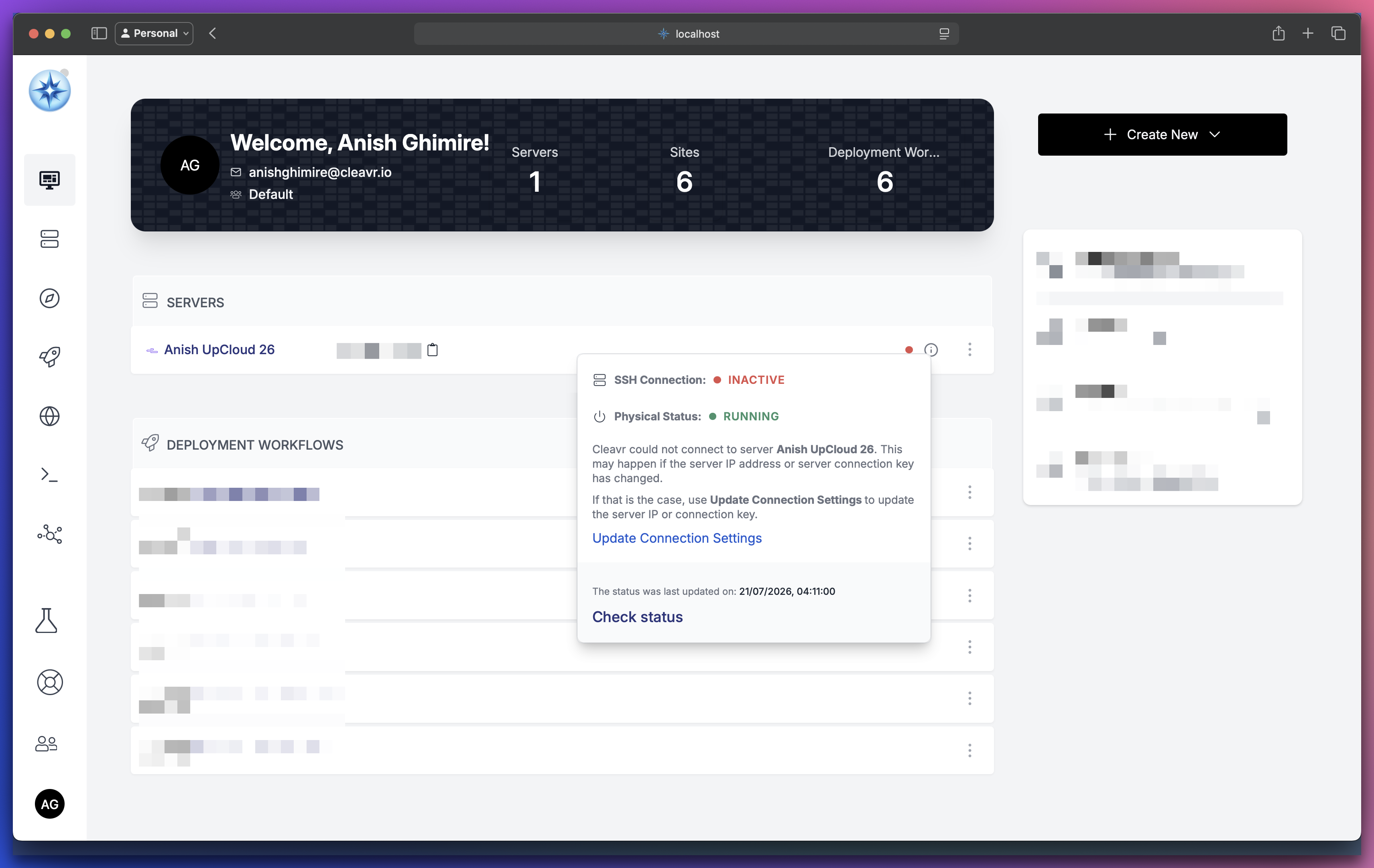Click the reader icon in address bar

point(944,34)
